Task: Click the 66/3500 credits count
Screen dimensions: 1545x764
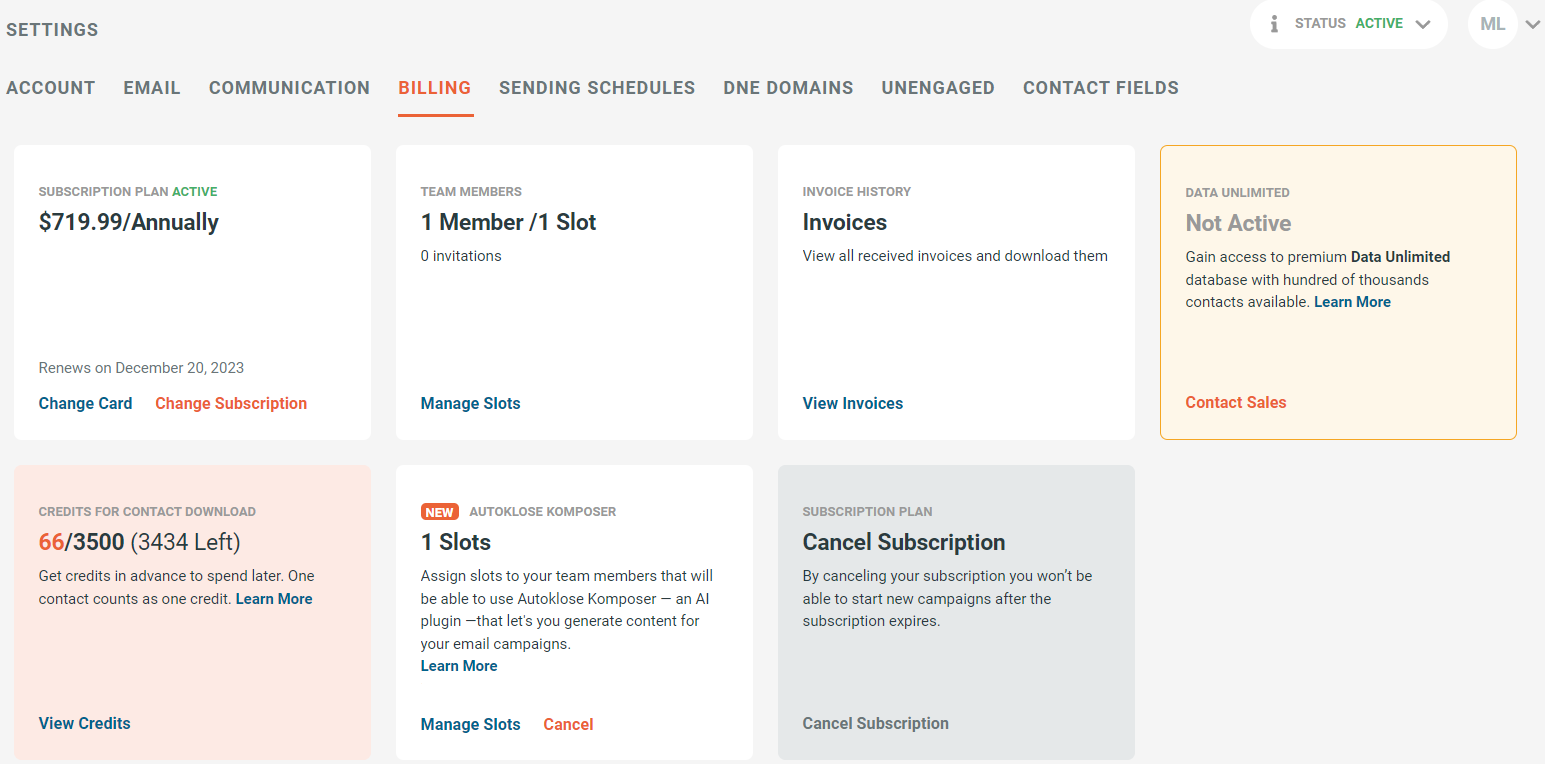Action: (x=81, y=542)
